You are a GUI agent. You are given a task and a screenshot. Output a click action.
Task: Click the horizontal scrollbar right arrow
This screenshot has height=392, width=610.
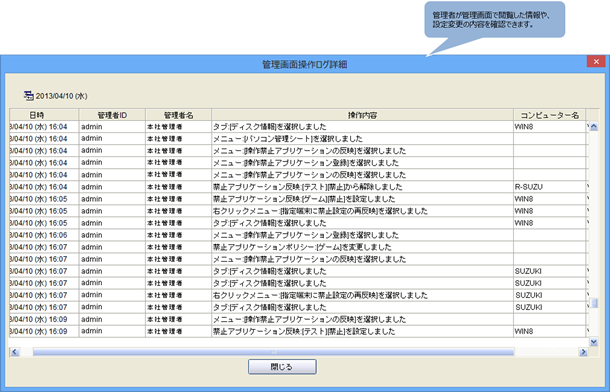(x=583, y=352)
